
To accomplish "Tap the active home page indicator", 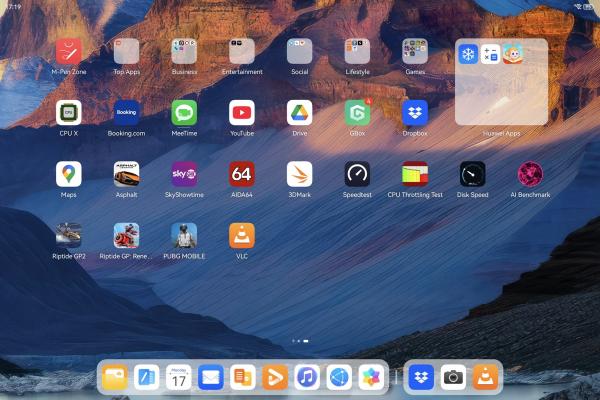I will [x=306, y=341].
